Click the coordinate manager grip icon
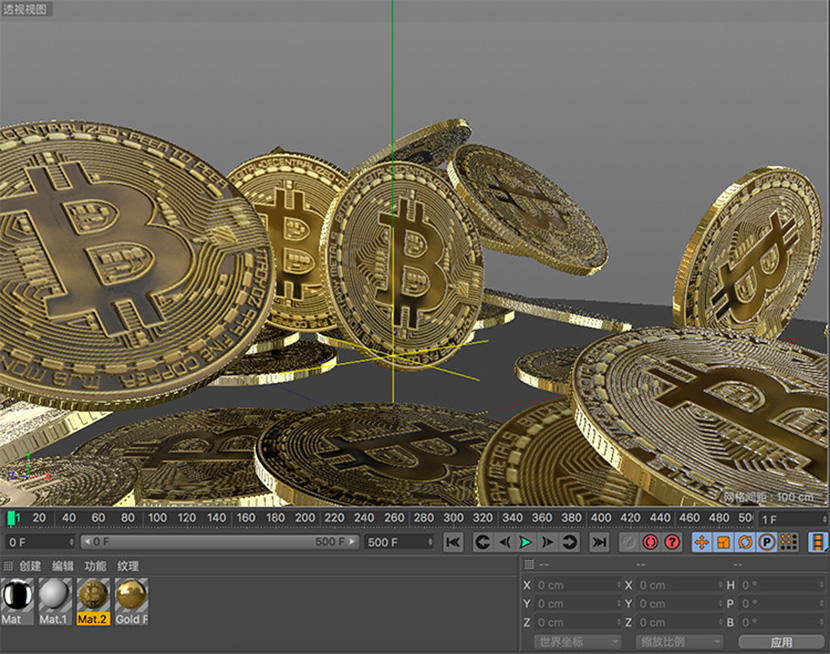The width and height of the screenshot is (830, 654). 528,565
